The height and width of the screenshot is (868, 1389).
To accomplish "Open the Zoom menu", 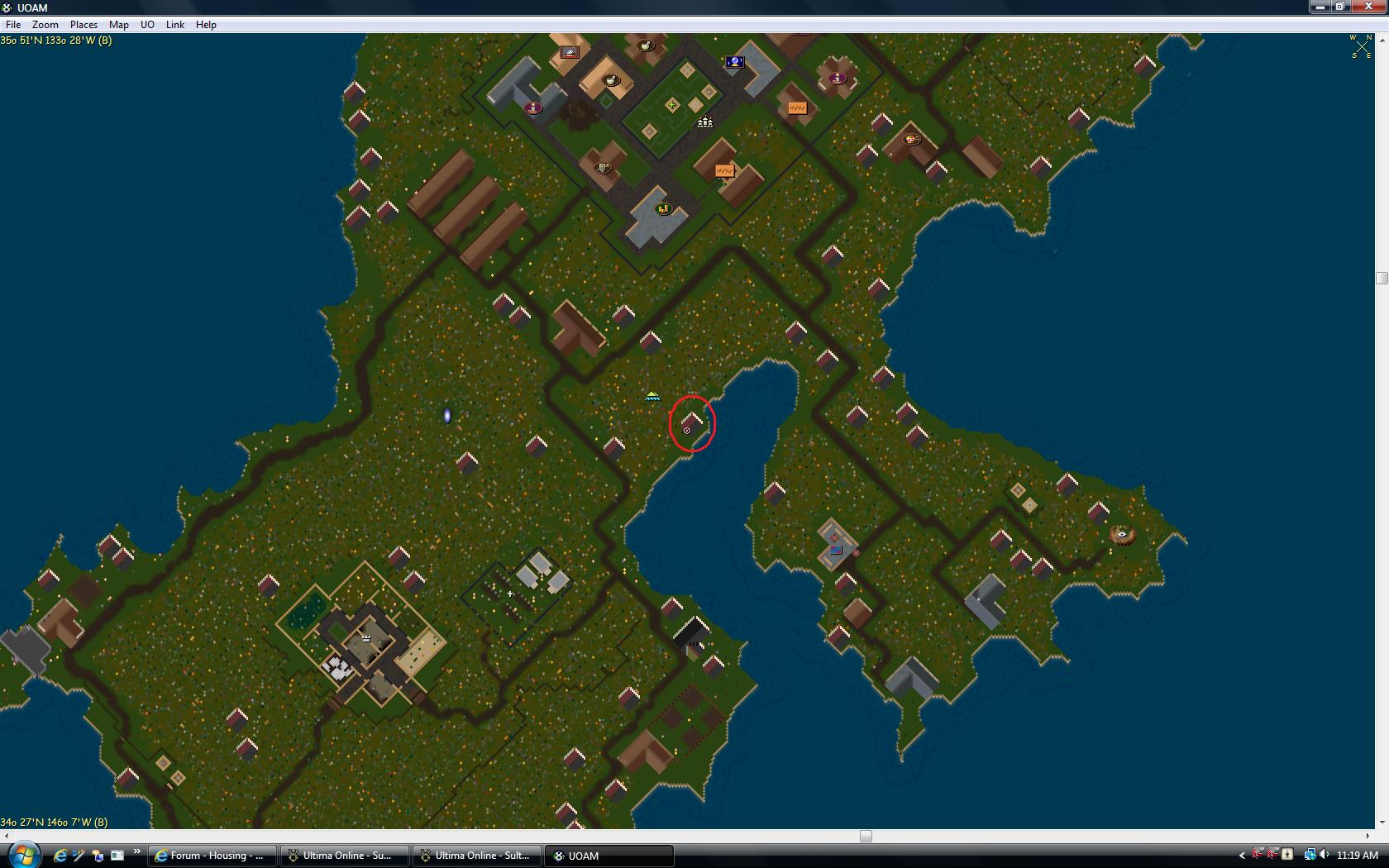I will (x=45, y=25).
